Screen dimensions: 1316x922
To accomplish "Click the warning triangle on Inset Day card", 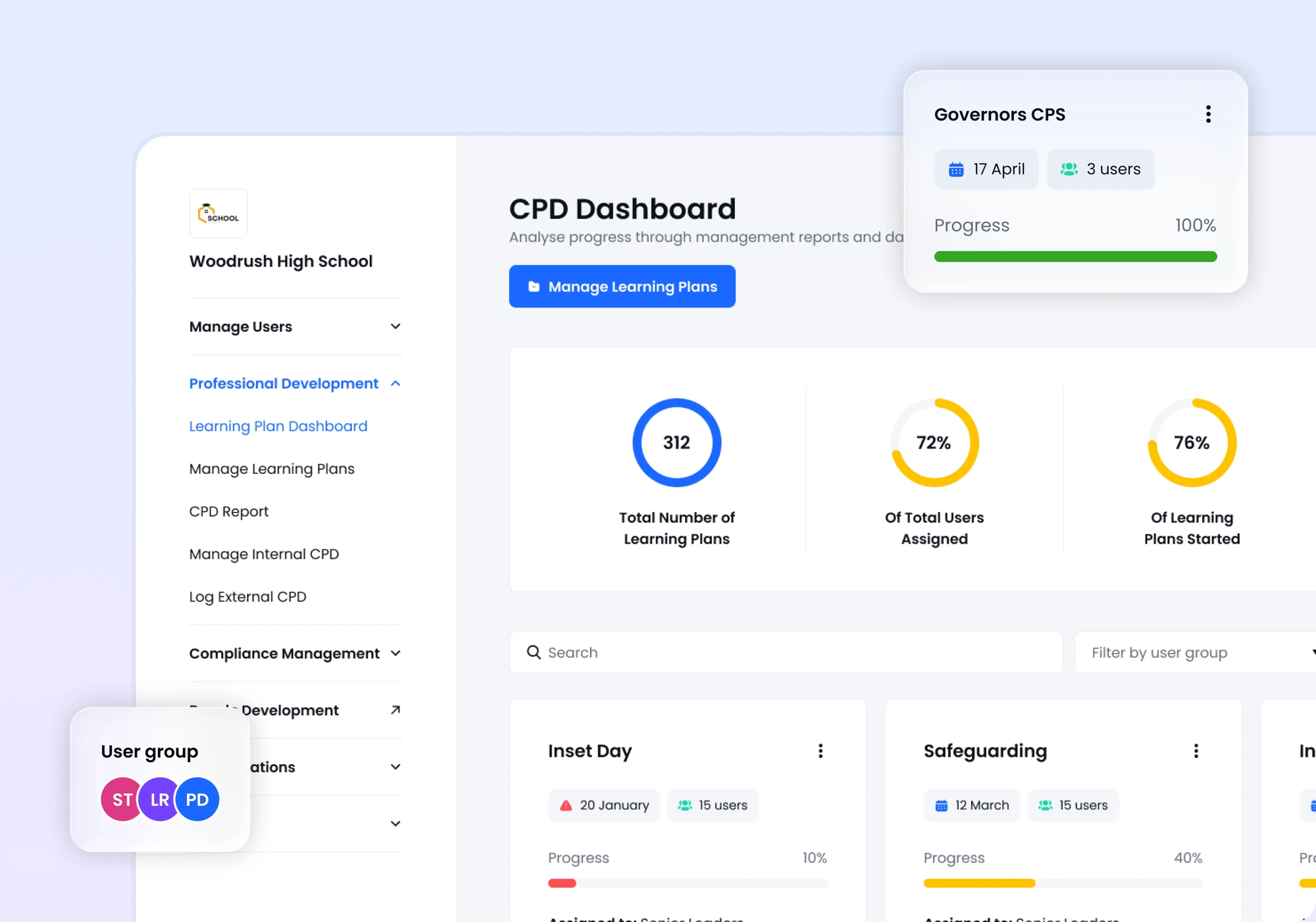I will pos(565,805).
